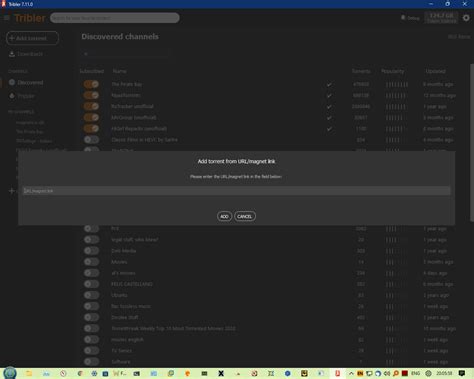Open The Pirate Bay under My channels sidebar
474x379 pixels.
30,132
